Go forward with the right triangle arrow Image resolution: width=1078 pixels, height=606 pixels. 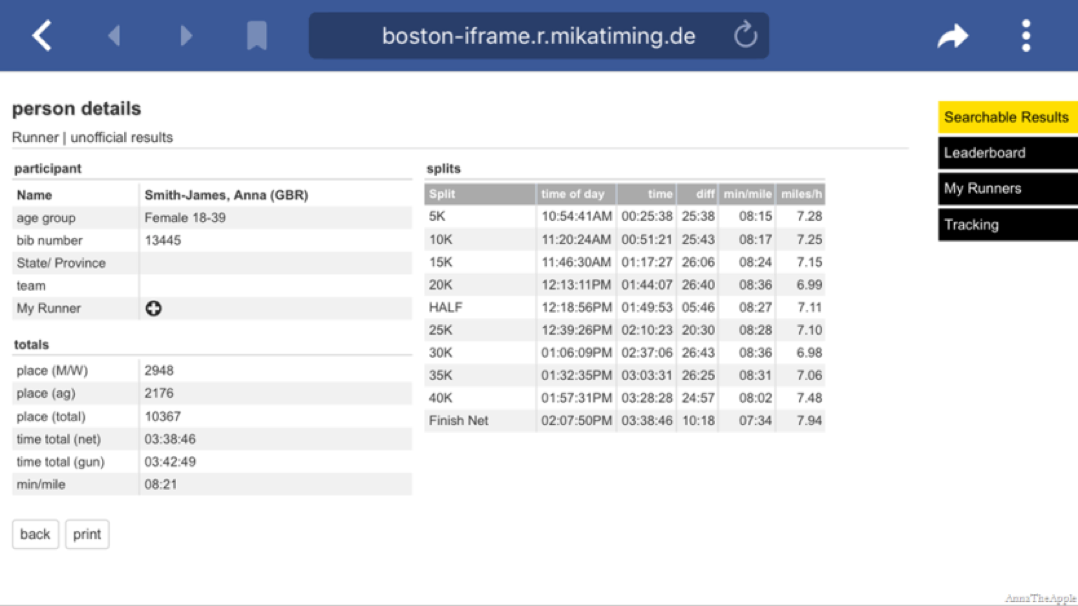(x=186, y=36)
